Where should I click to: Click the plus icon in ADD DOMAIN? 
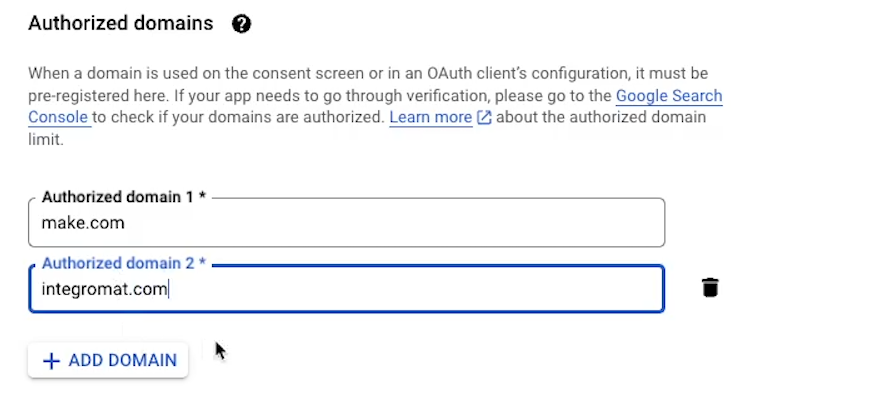pos(52,361)
